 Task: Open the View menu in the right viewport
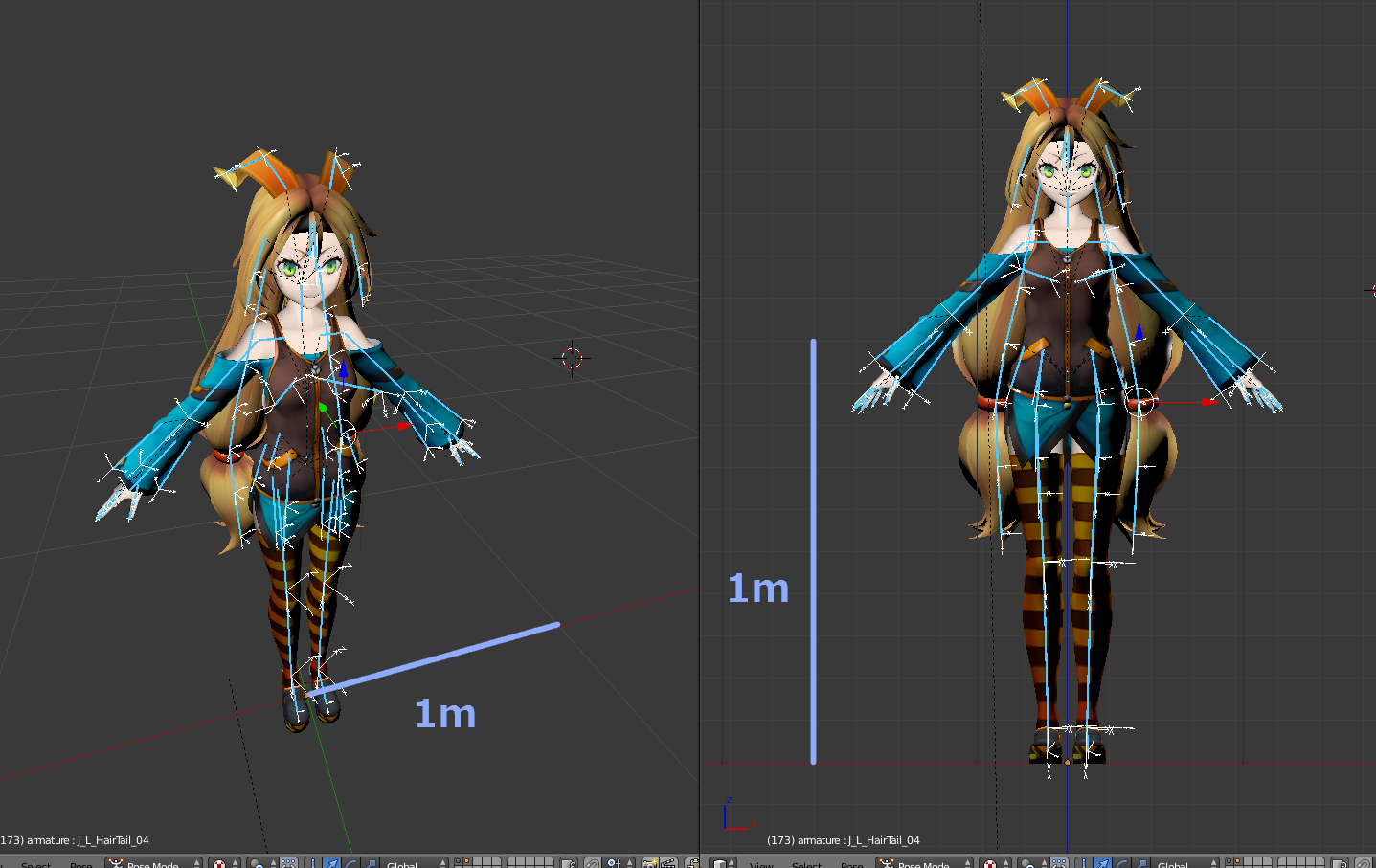[763, 862]
